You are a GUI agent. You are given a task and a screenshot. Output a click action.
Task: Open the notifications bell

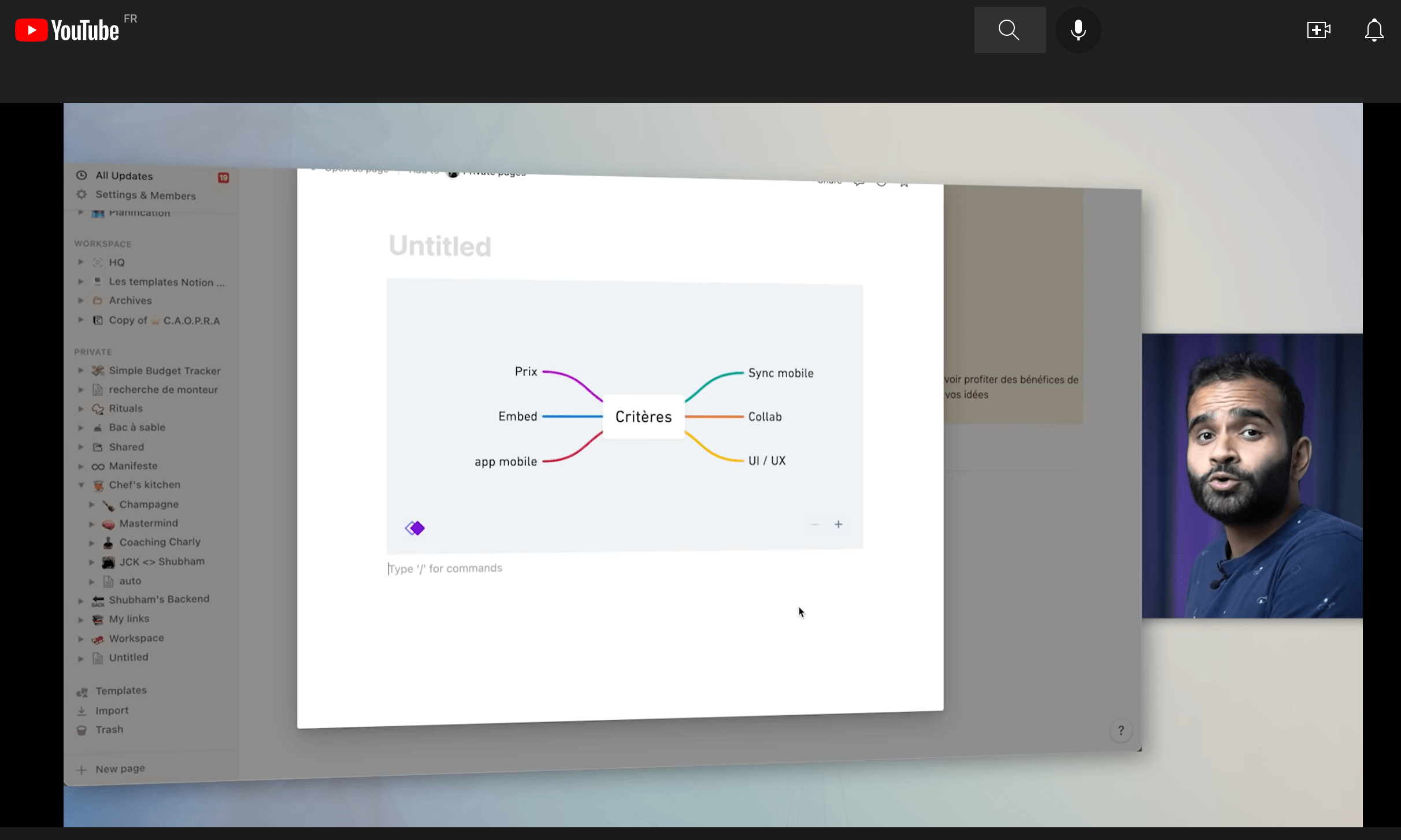(x=1374, y=30)
